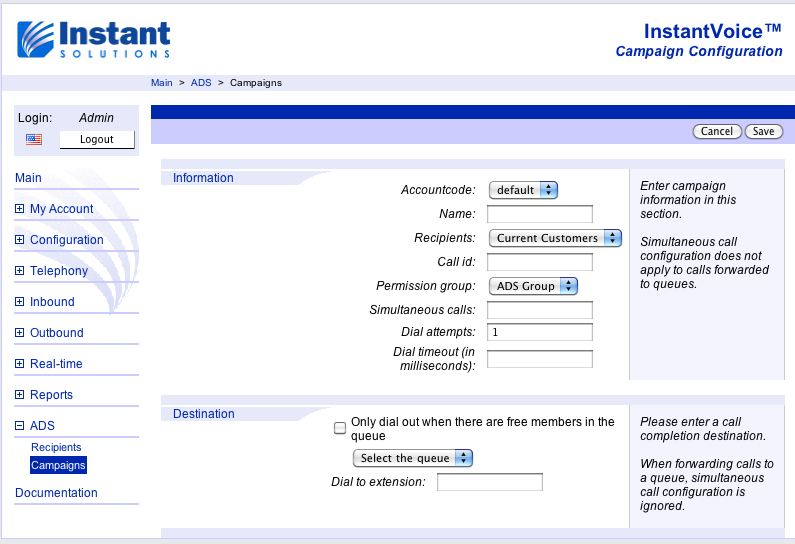Screen dimensions: 795x544
Task: Expand the Inbound plus icon
Action: (20, 302)
